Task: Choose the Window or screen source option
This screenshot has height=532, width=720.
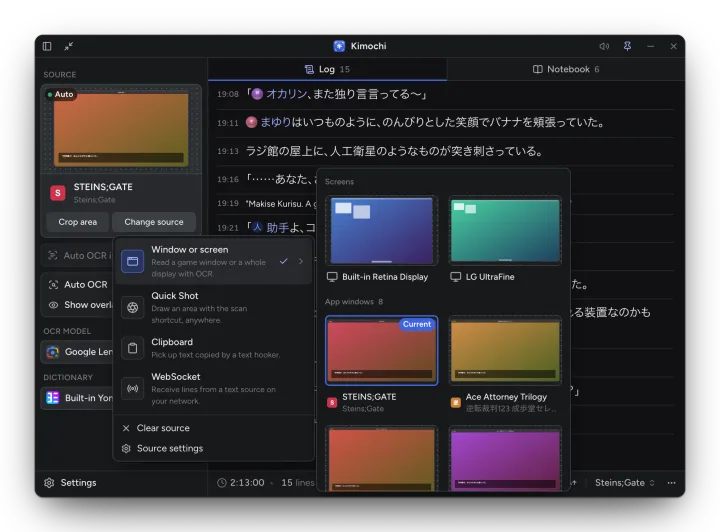Action: pos(214,261)
